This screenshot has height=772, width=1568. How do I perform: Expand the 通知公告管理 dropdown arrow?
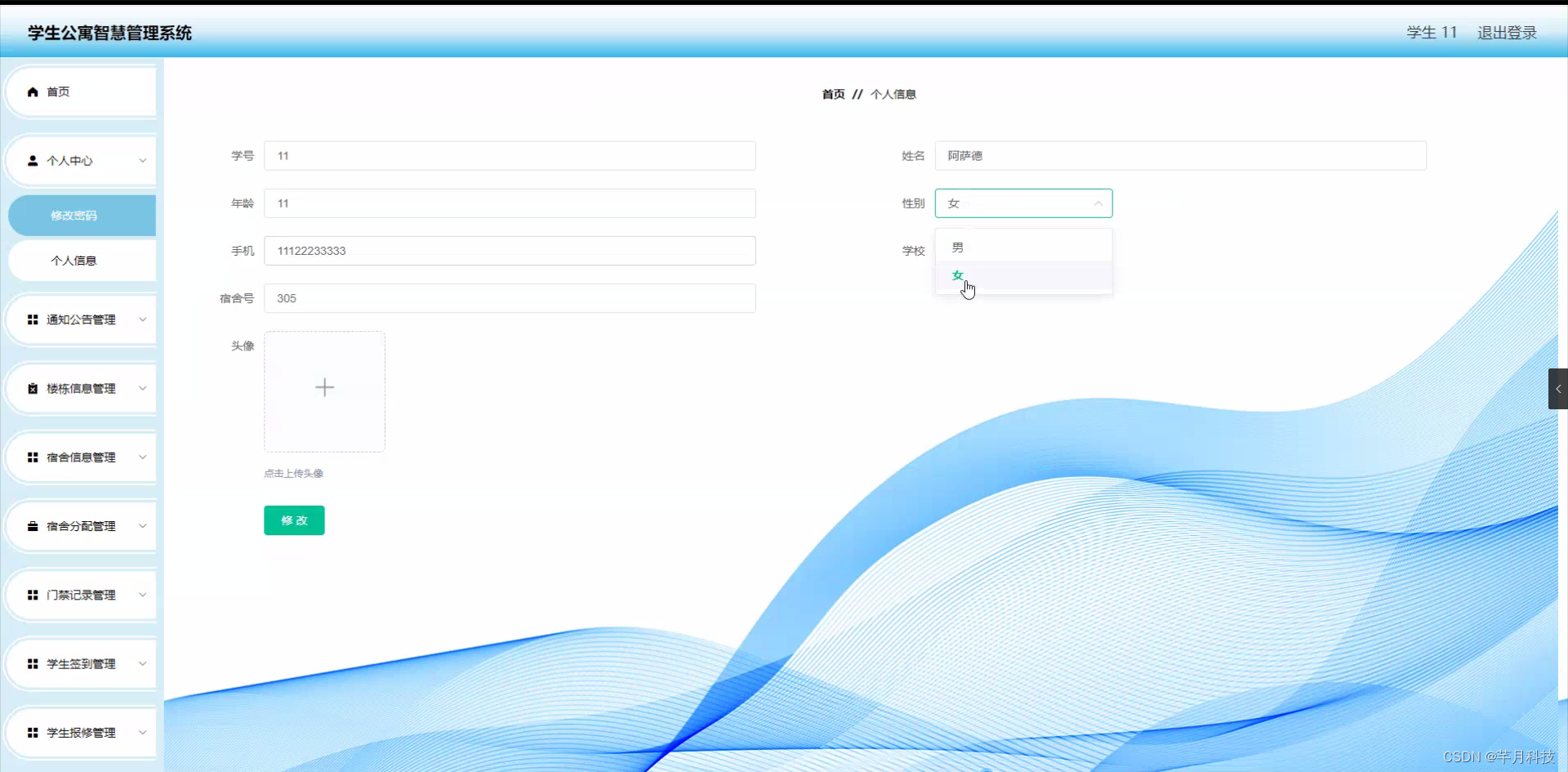coord(143,319)
